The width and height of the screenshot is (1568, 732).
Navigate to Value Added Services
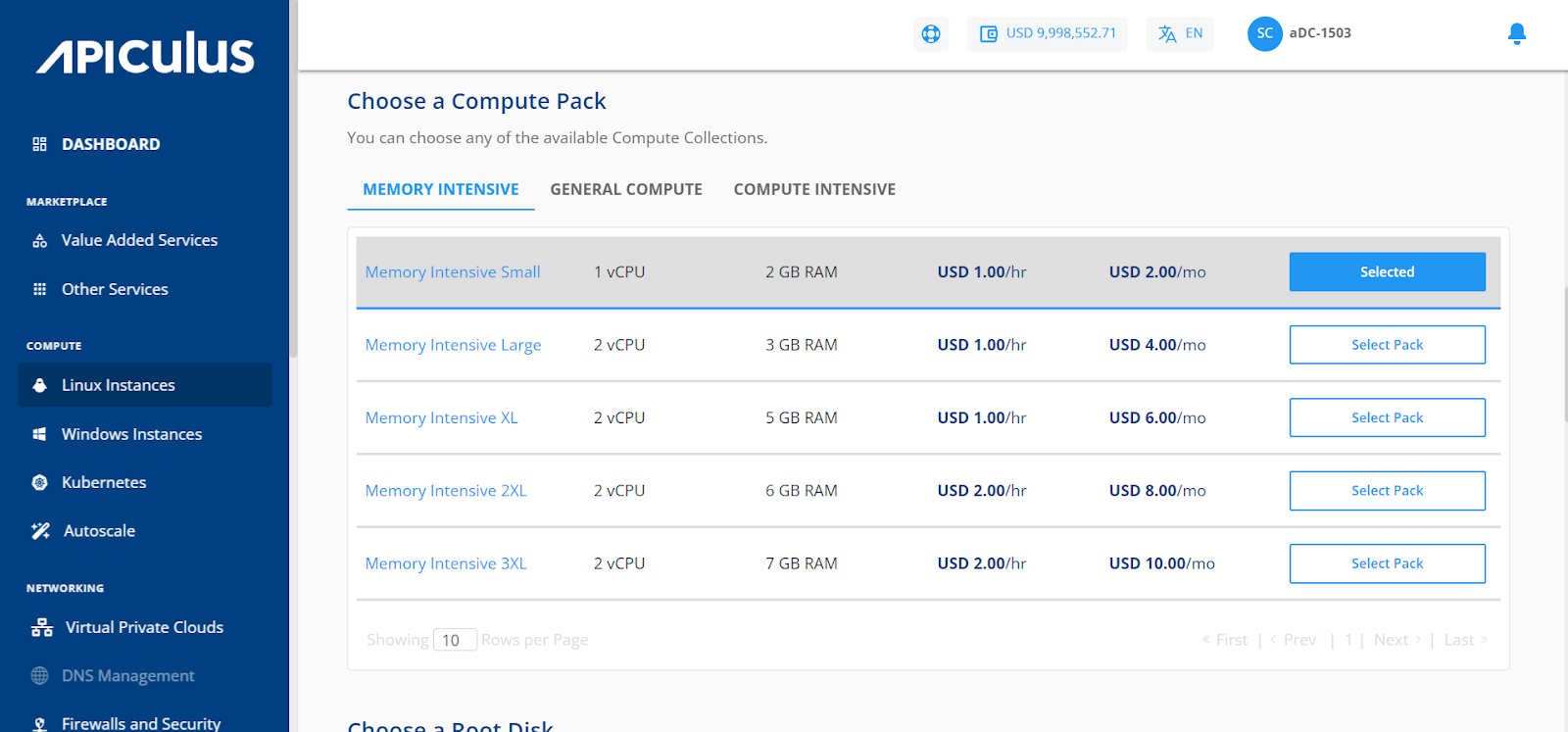point(139,240)
